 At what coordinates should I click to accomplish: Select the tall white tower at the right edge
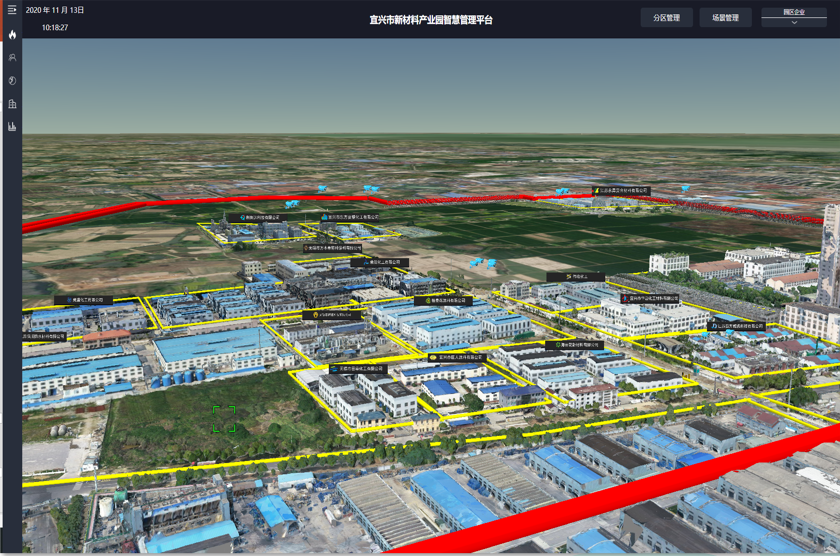(x=830, y=250)
